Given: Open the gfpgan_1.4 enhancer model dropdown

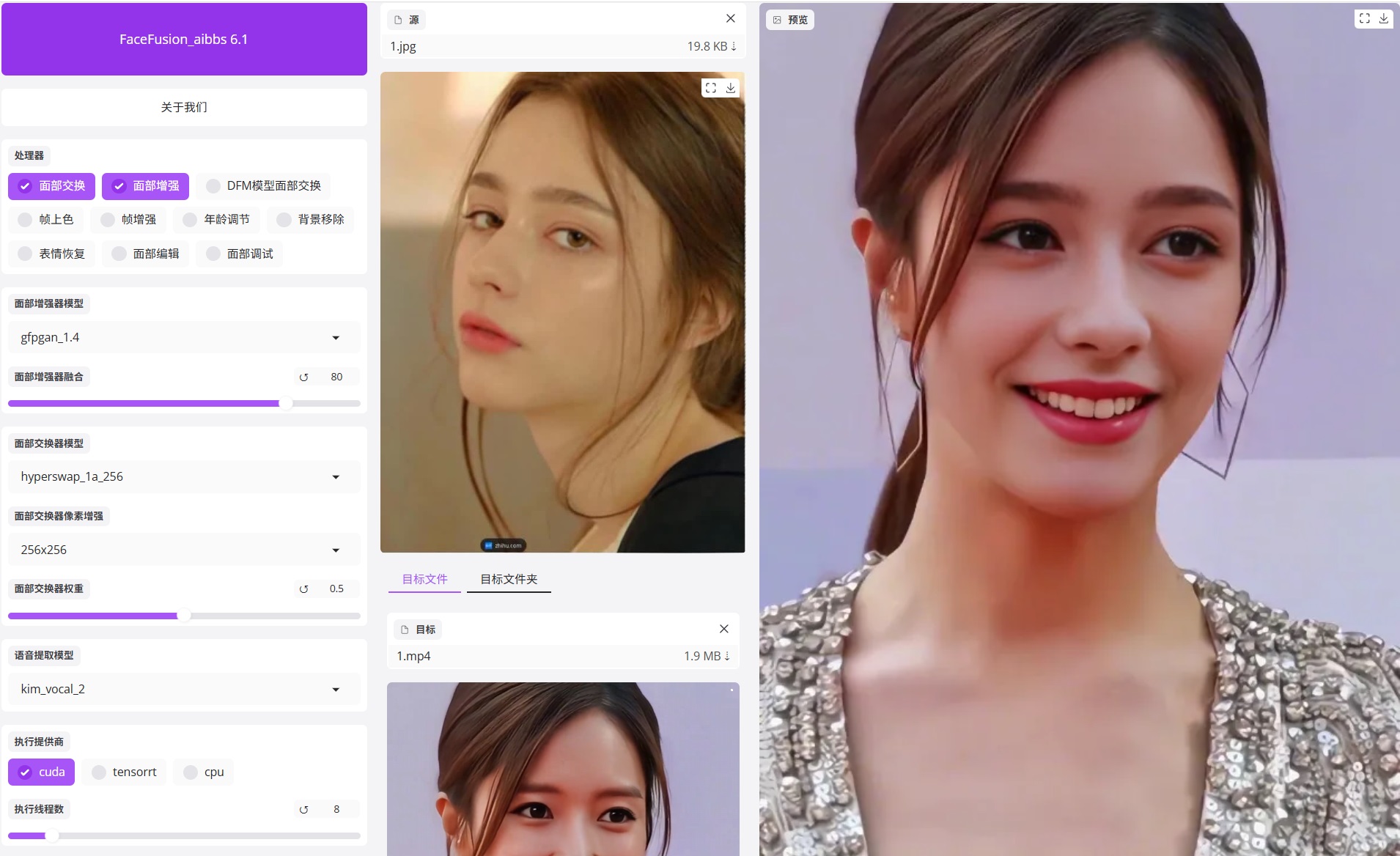Looking at the screenshot, I should tap(183, 338).
